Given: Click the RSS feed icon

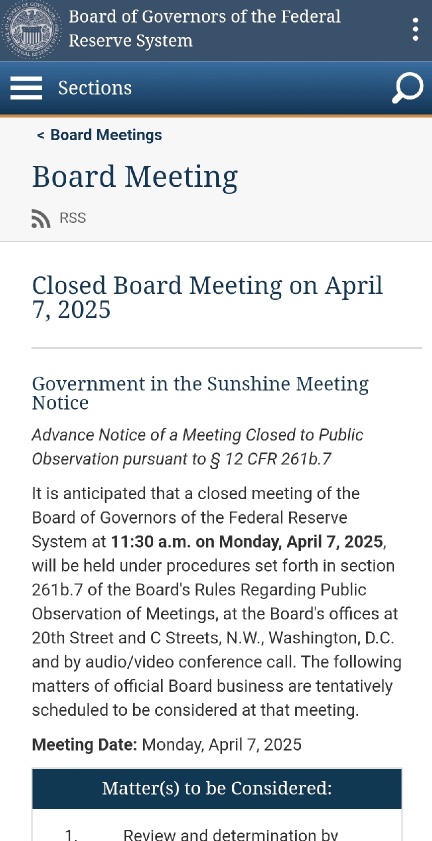Looking at the screenshot, I should click(x=41, y=218).
